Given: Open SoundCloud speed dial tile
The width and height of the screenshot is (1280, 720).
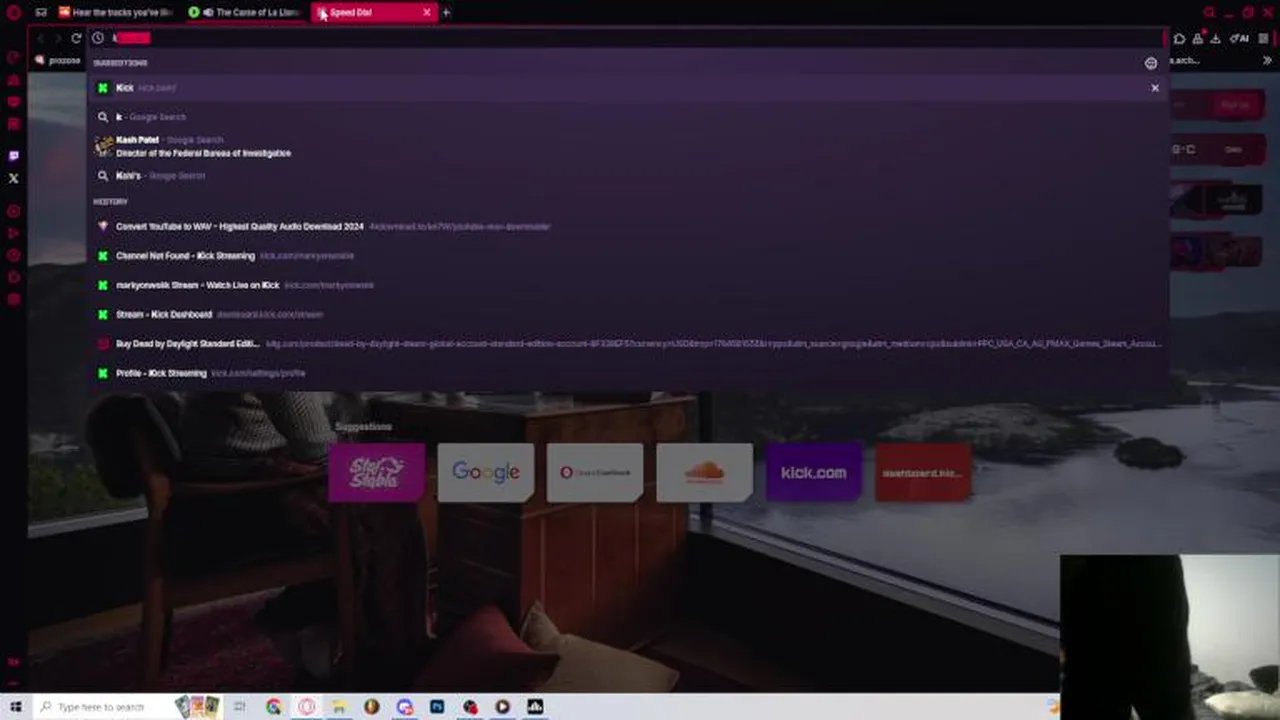Looking at the screenshot, I should 704,472.
